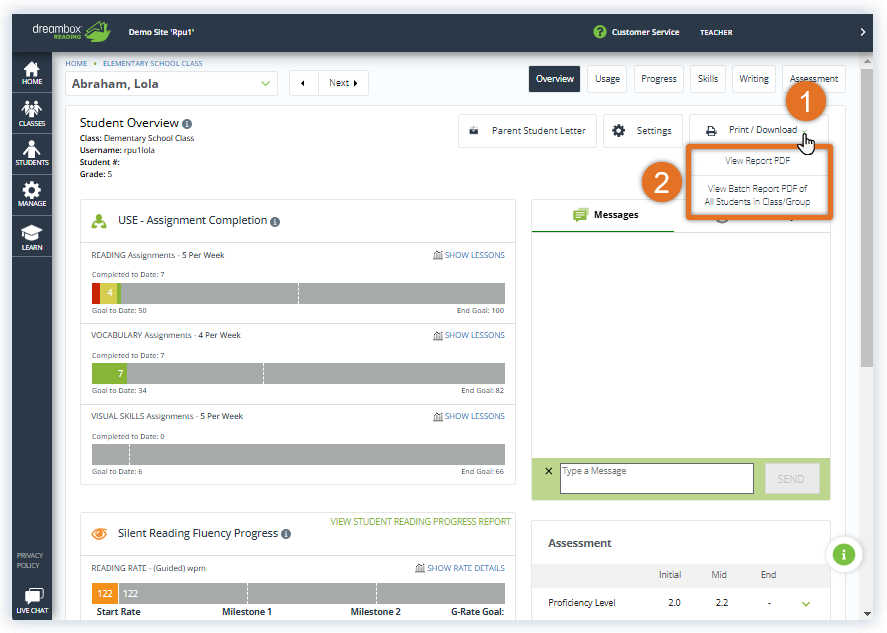
Task: Click the Type a Message field
Action: pos(657,478)
